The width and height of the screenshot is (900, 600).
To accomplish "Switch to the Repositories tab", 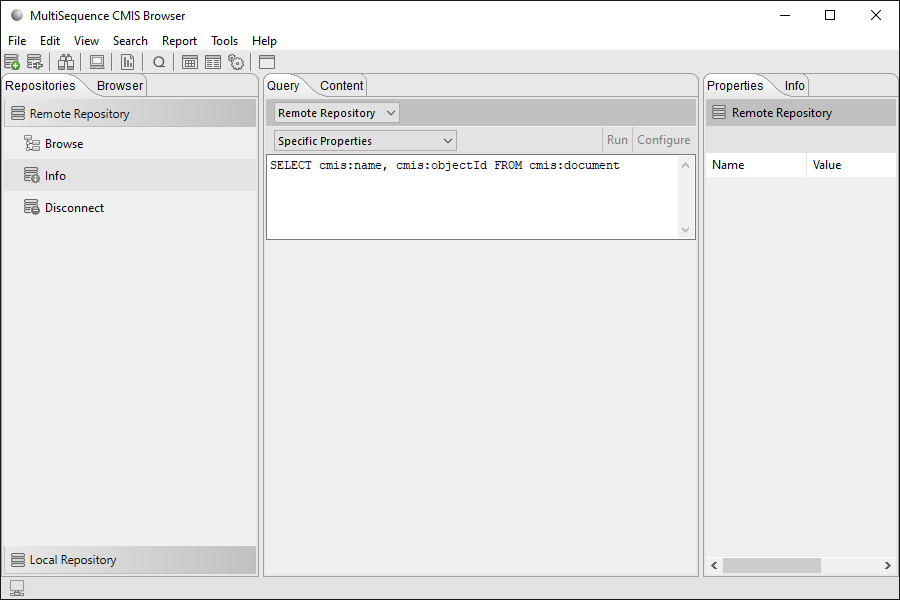I will (x=40, y=86).
